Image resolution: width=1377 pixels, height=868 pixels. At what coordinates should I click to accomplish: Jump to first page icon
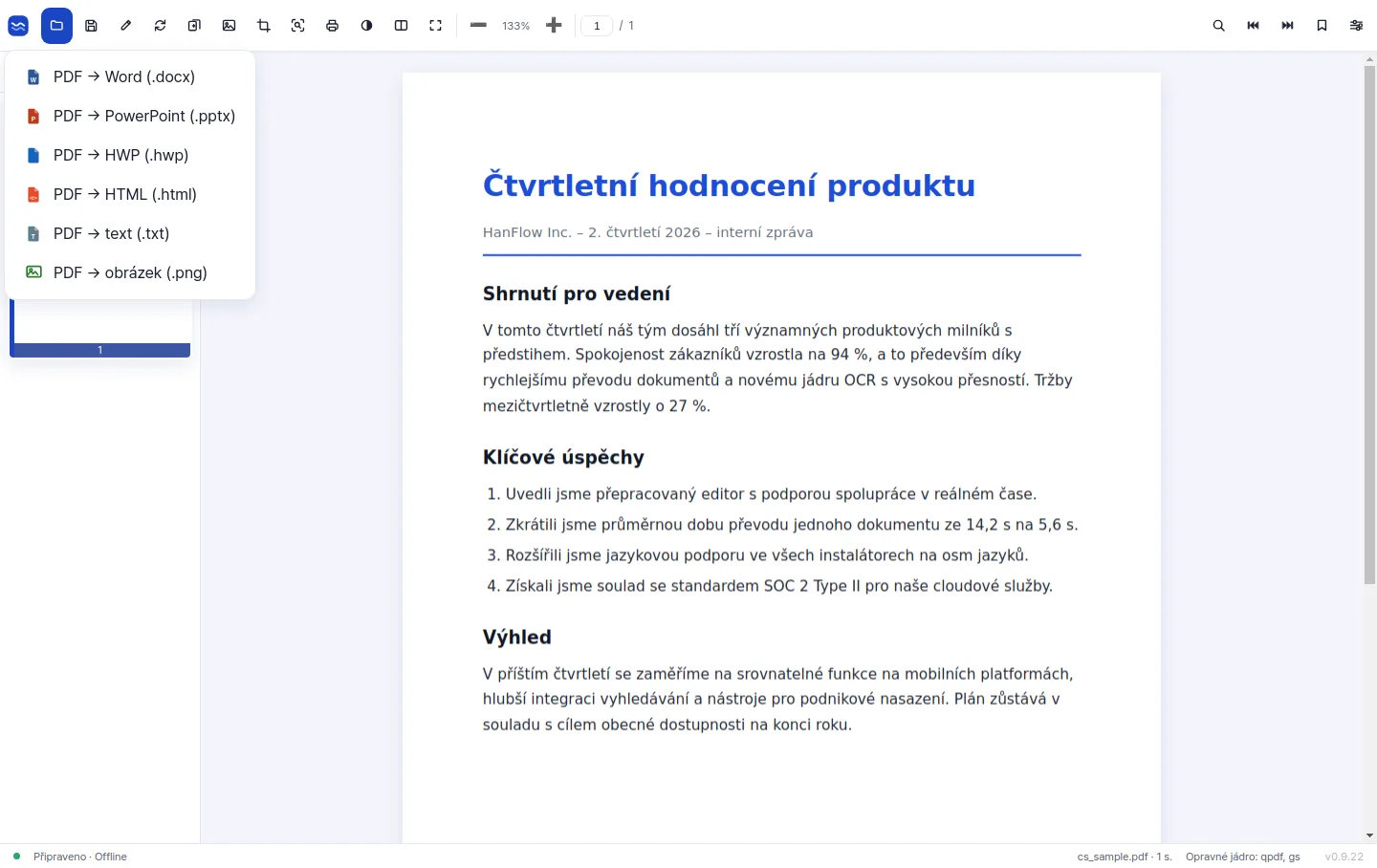click(1253, 26)
